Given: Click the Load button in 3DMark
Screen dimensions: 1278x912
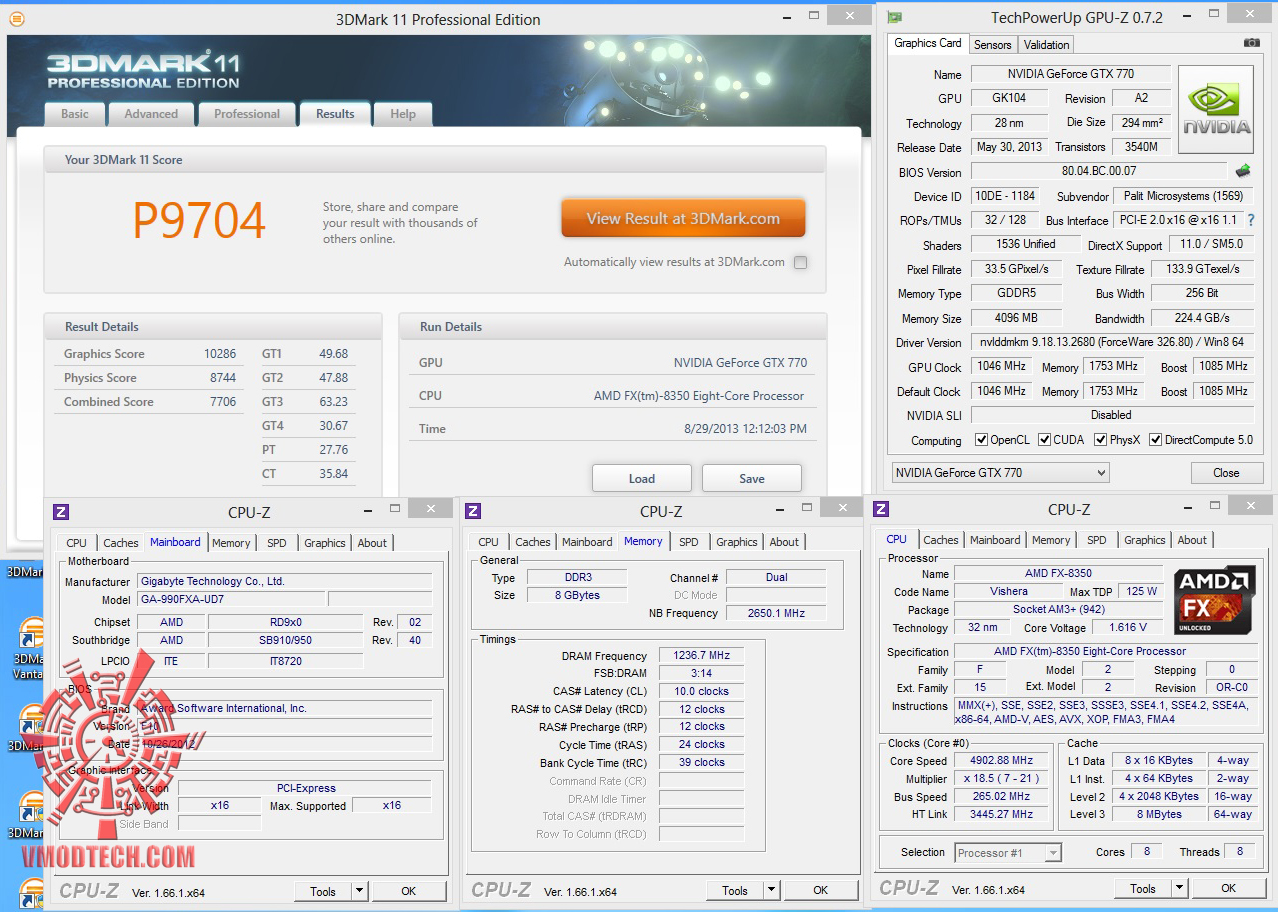Looking at the screenshot, I should [x=642, y=478].
